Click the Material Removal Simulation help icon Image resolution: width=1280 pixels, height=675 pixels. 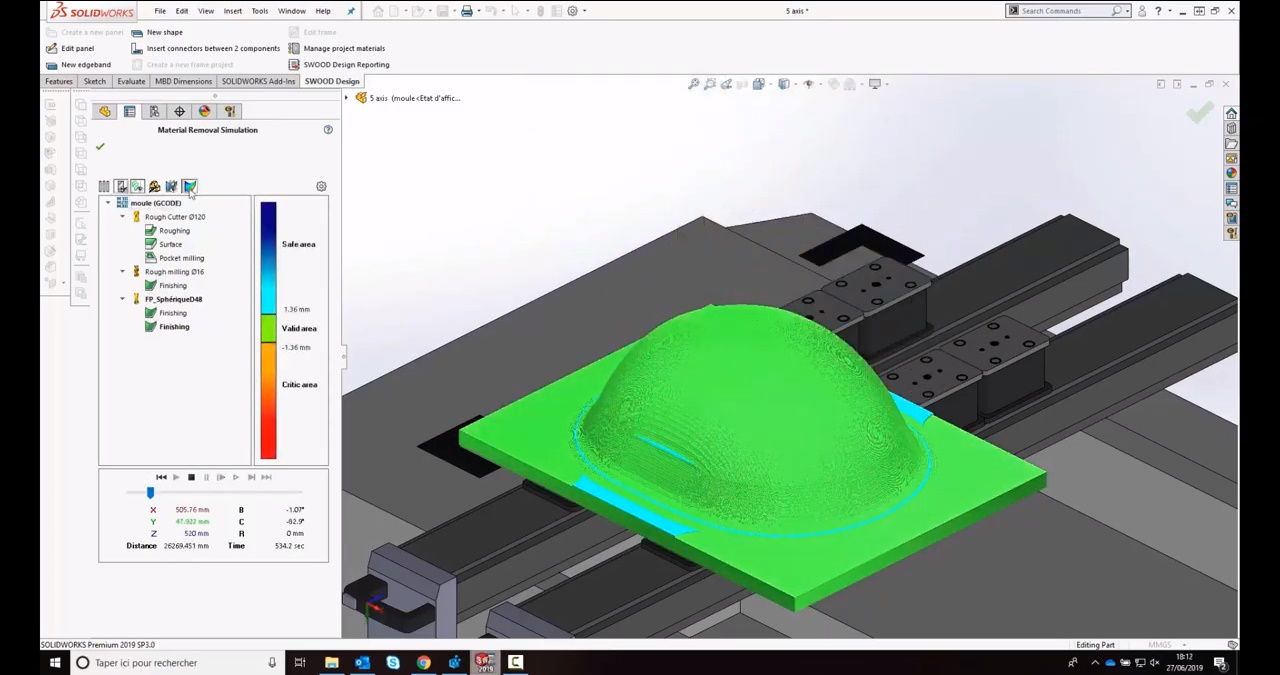[327, 130]
